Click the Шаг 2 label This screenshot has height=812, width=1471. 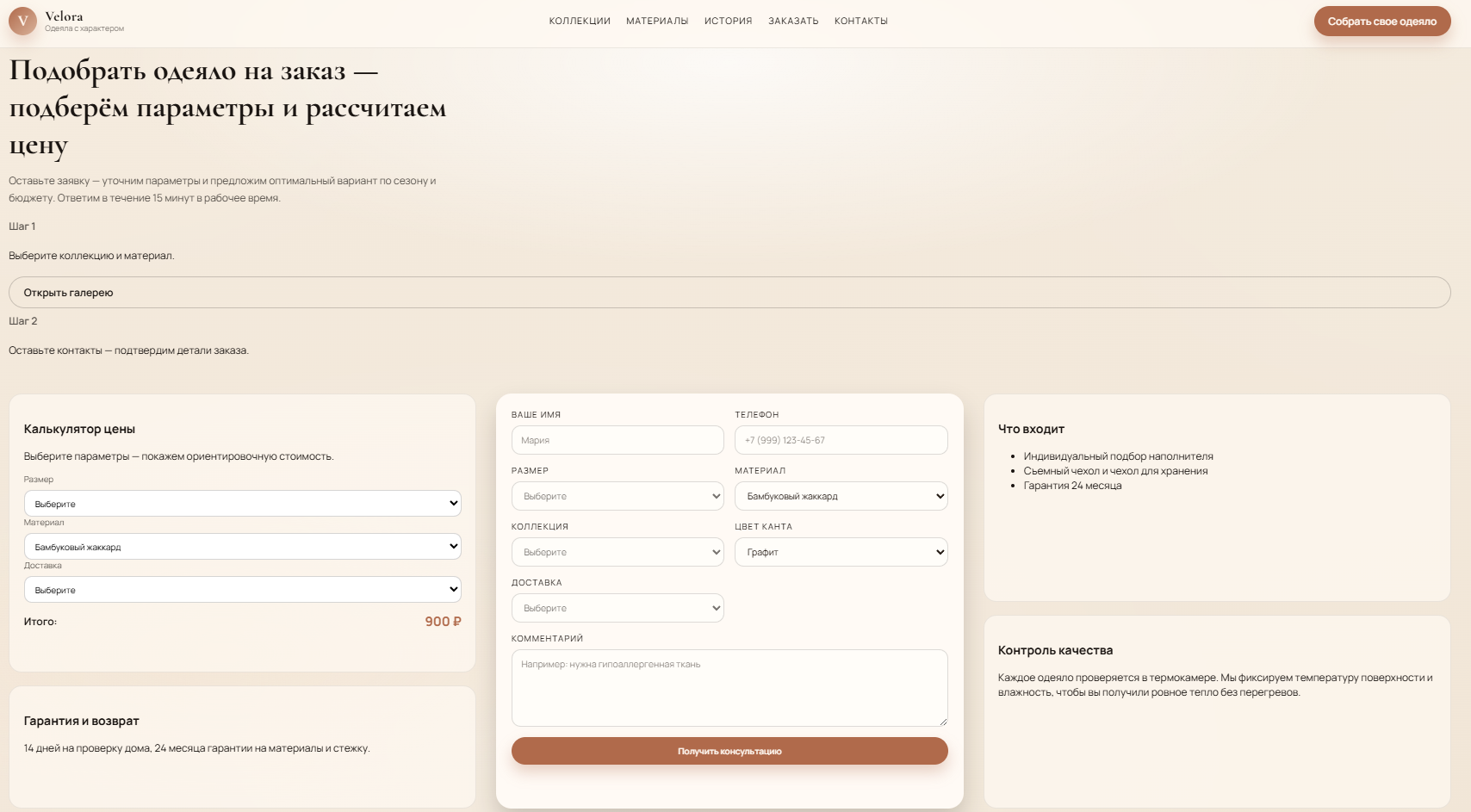[x=22, y=321]
